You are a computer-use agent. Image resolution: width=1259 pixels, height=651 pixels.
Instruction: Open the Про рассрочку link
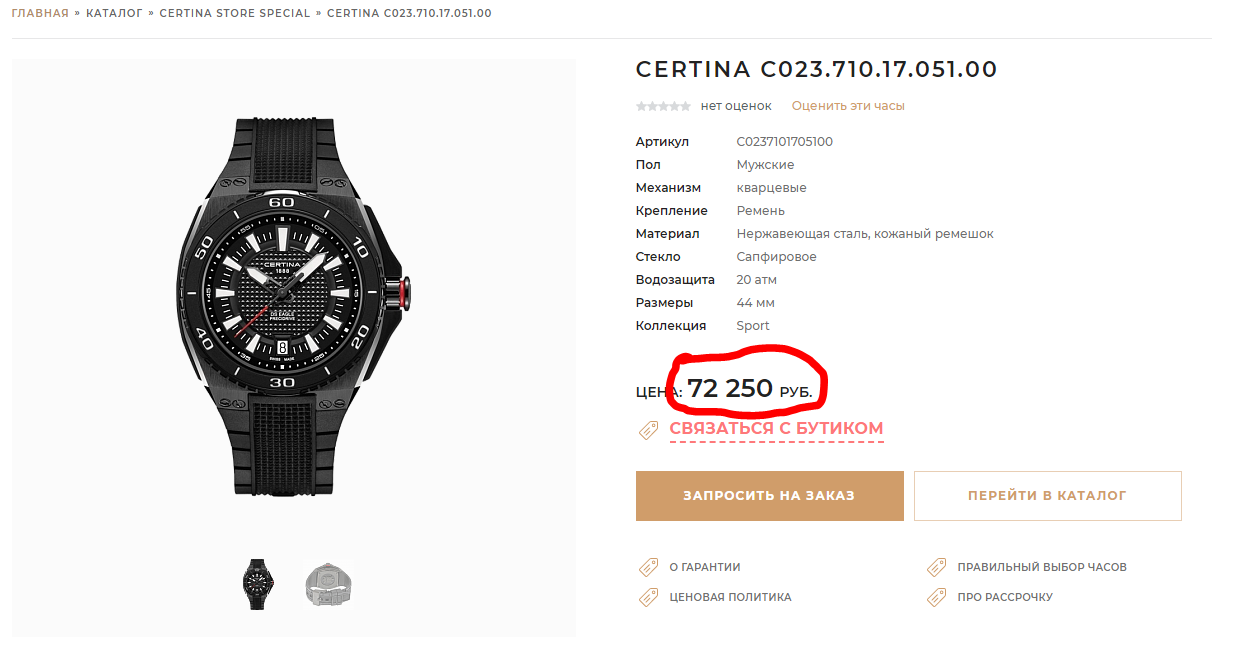pos(1005,597)
